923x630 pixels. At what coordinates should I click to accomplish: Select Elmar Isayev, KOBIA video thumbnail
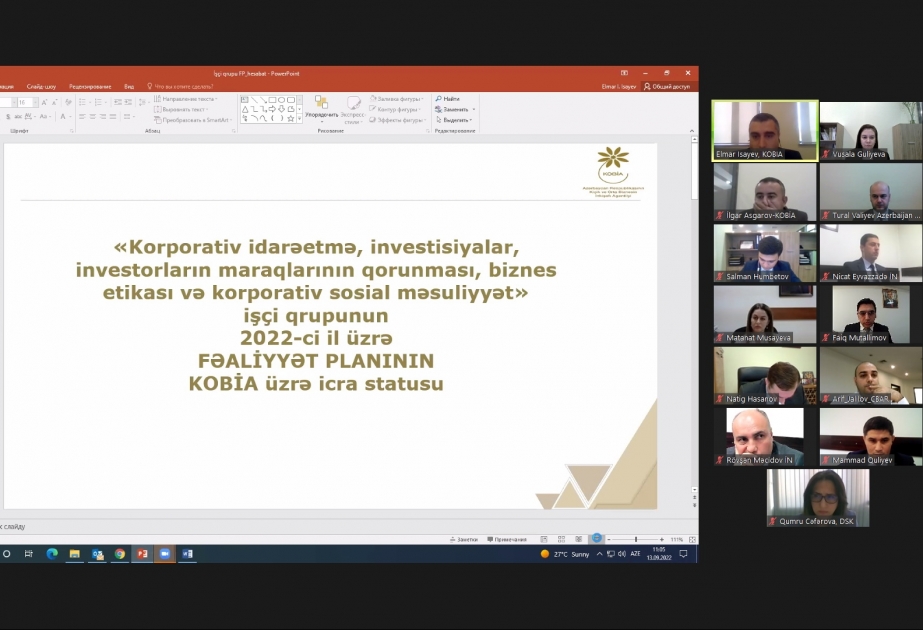765,131
